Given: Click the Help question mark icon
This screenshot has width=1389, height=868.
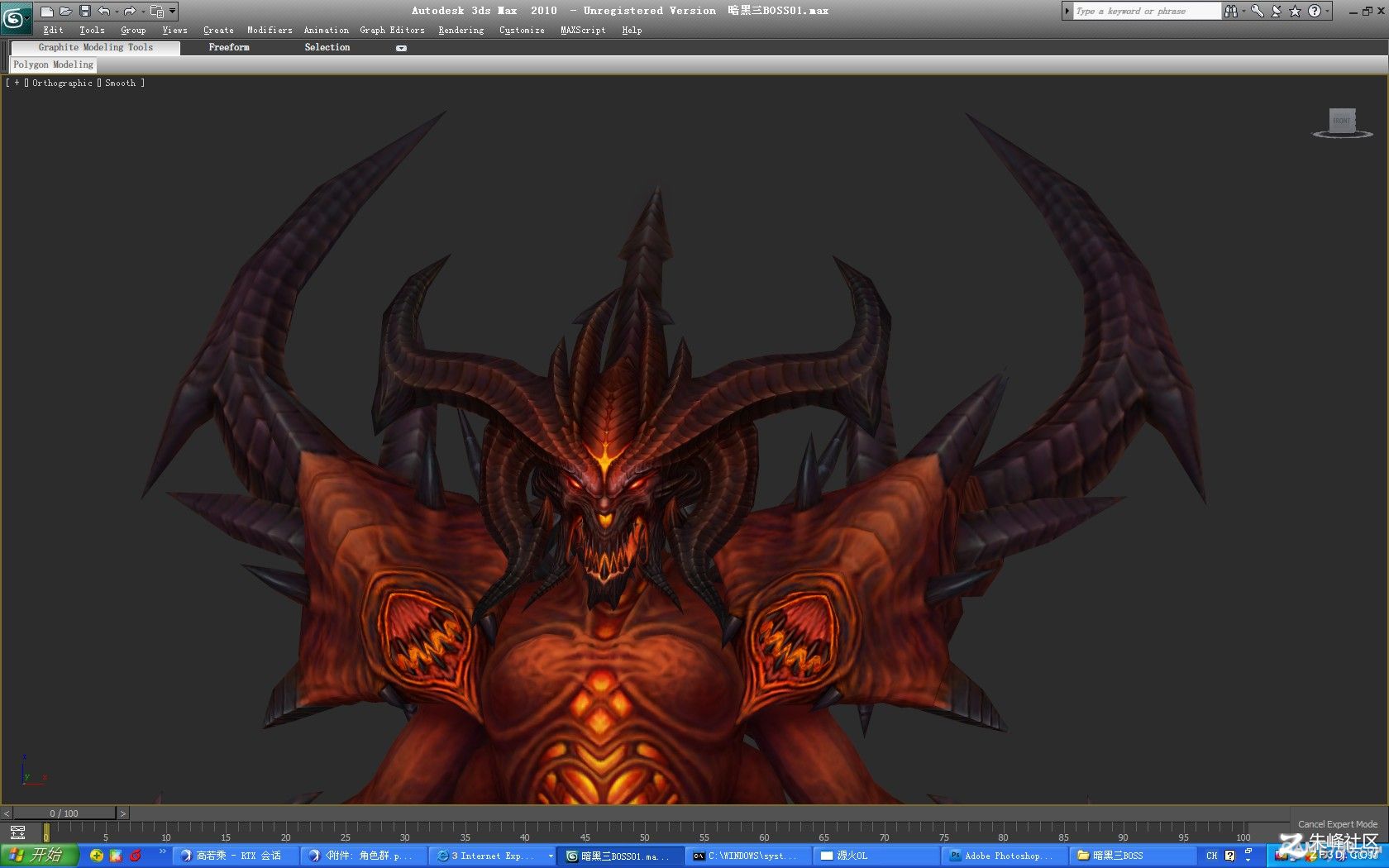Looking at the screenshot, I should 1314,11.
